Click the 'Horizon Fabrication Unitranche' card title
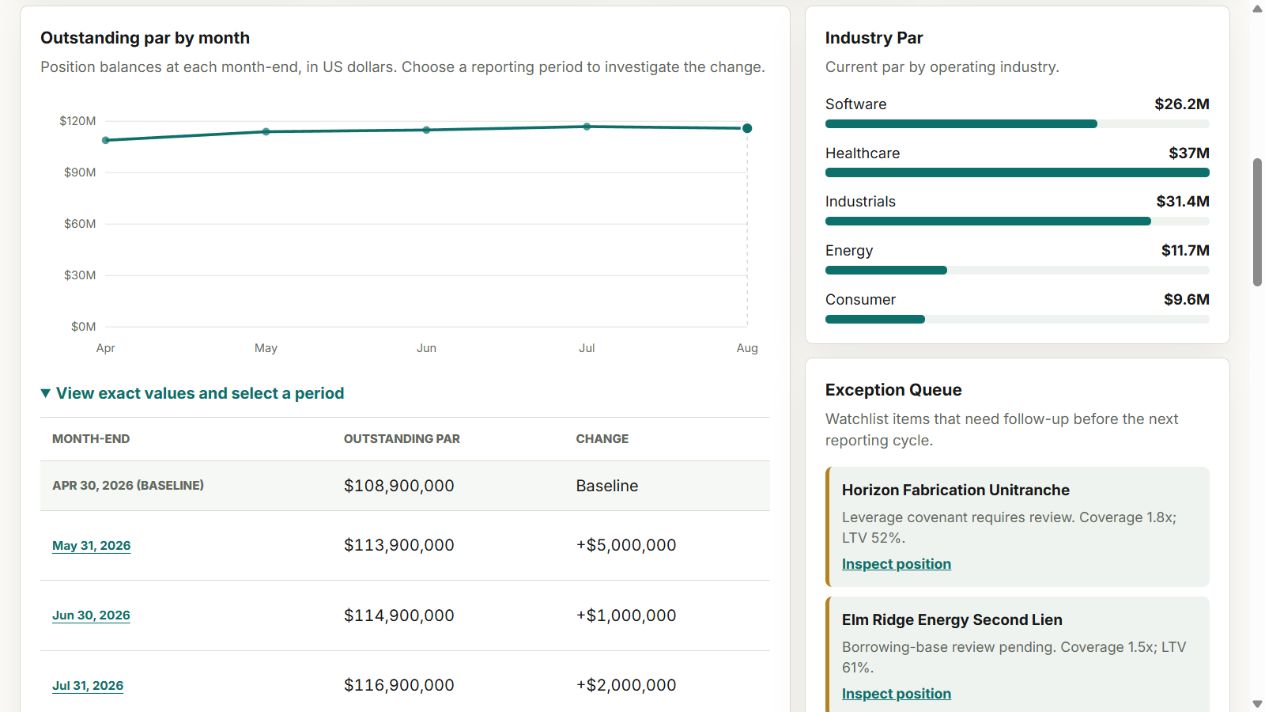 [x=956, y=490]
